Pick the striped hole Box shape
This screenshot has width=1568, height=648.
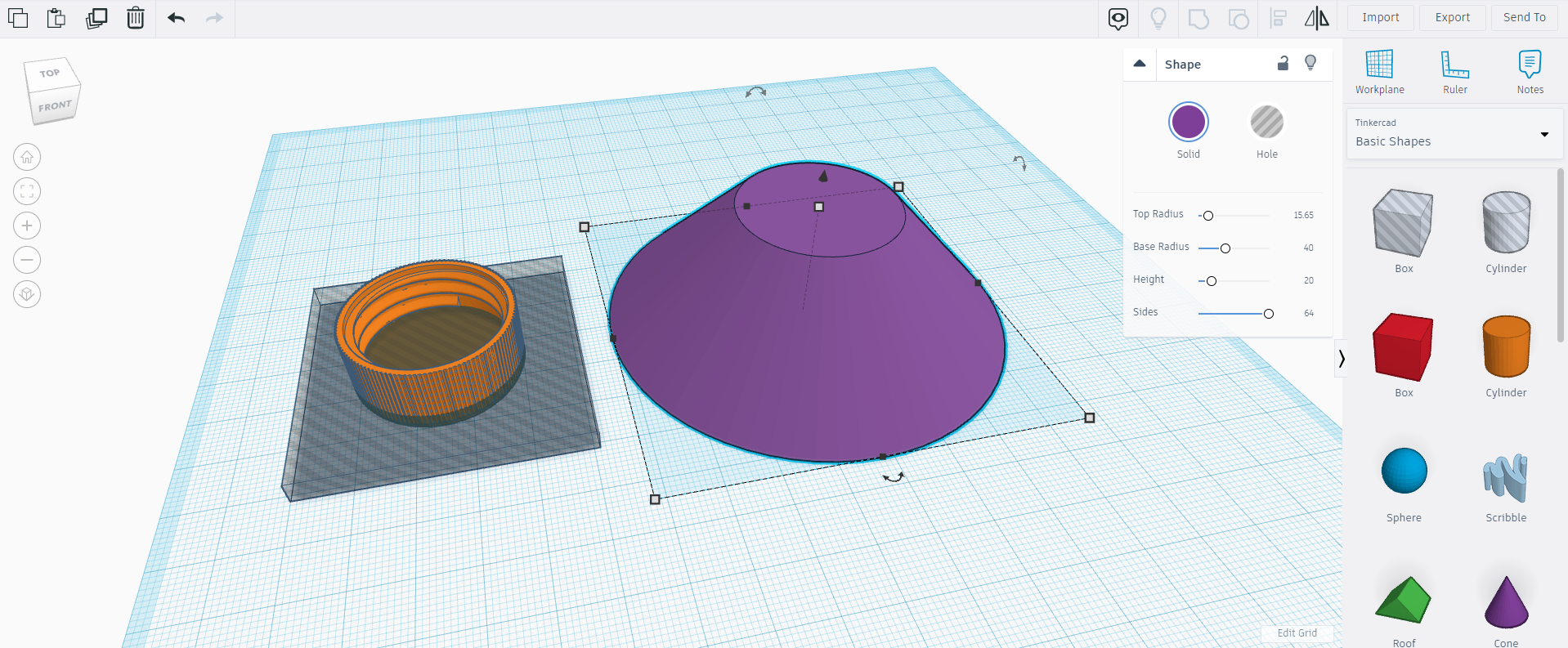[1403, 223]
